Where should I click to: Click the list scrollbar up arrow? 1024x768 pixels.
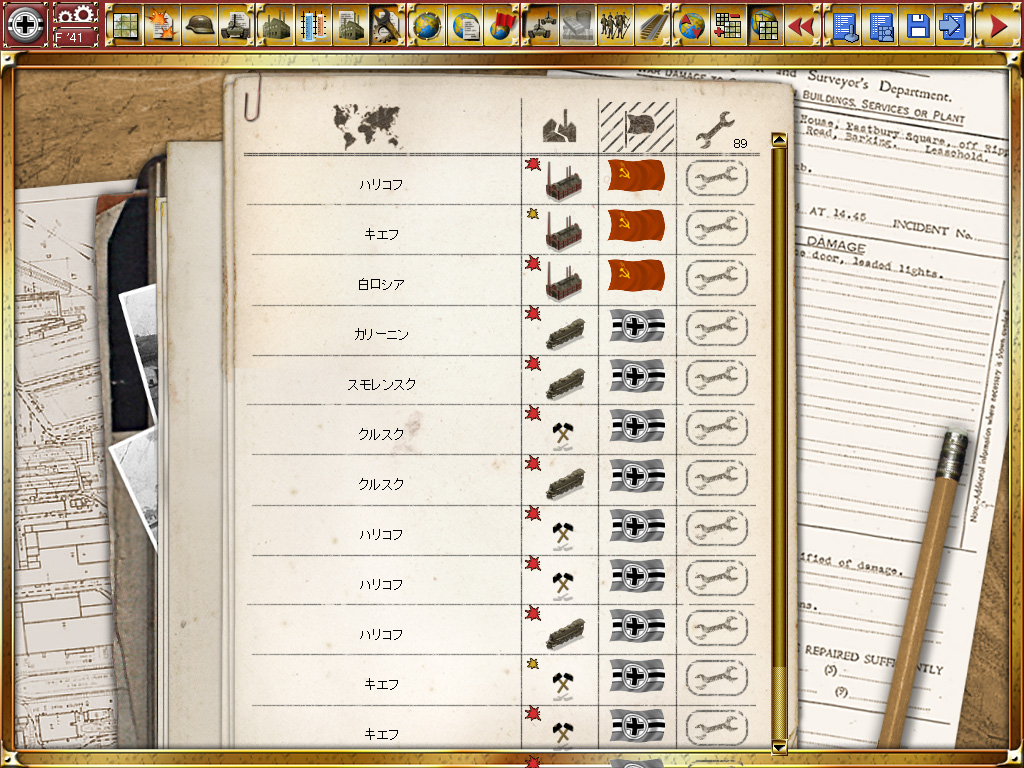[779, 140]
